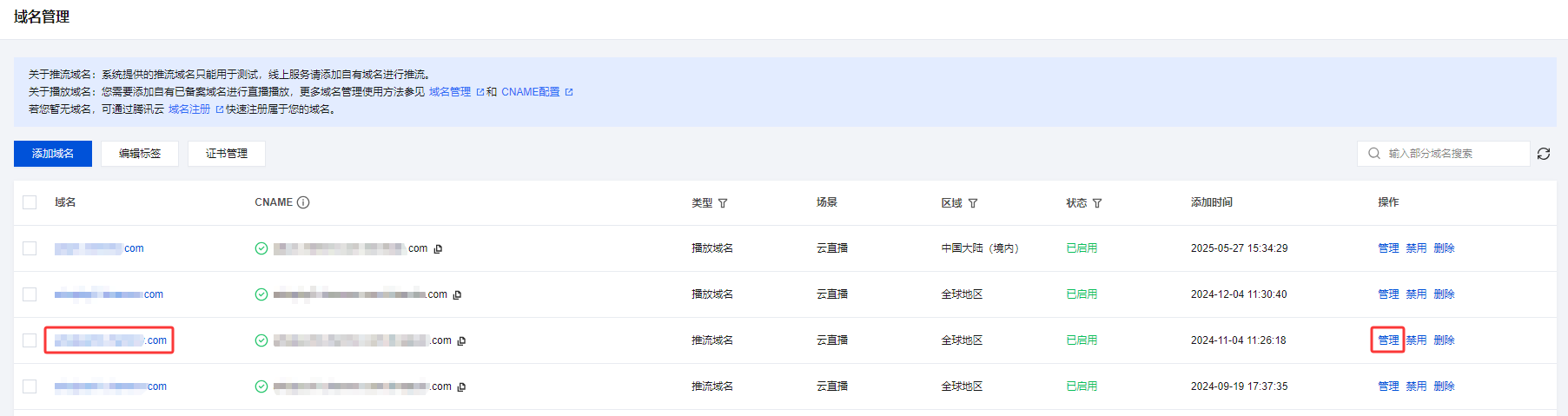
Task: Toggle the select-all checkbox in table header
Action: pyautogui.click(x=30, y=202)
